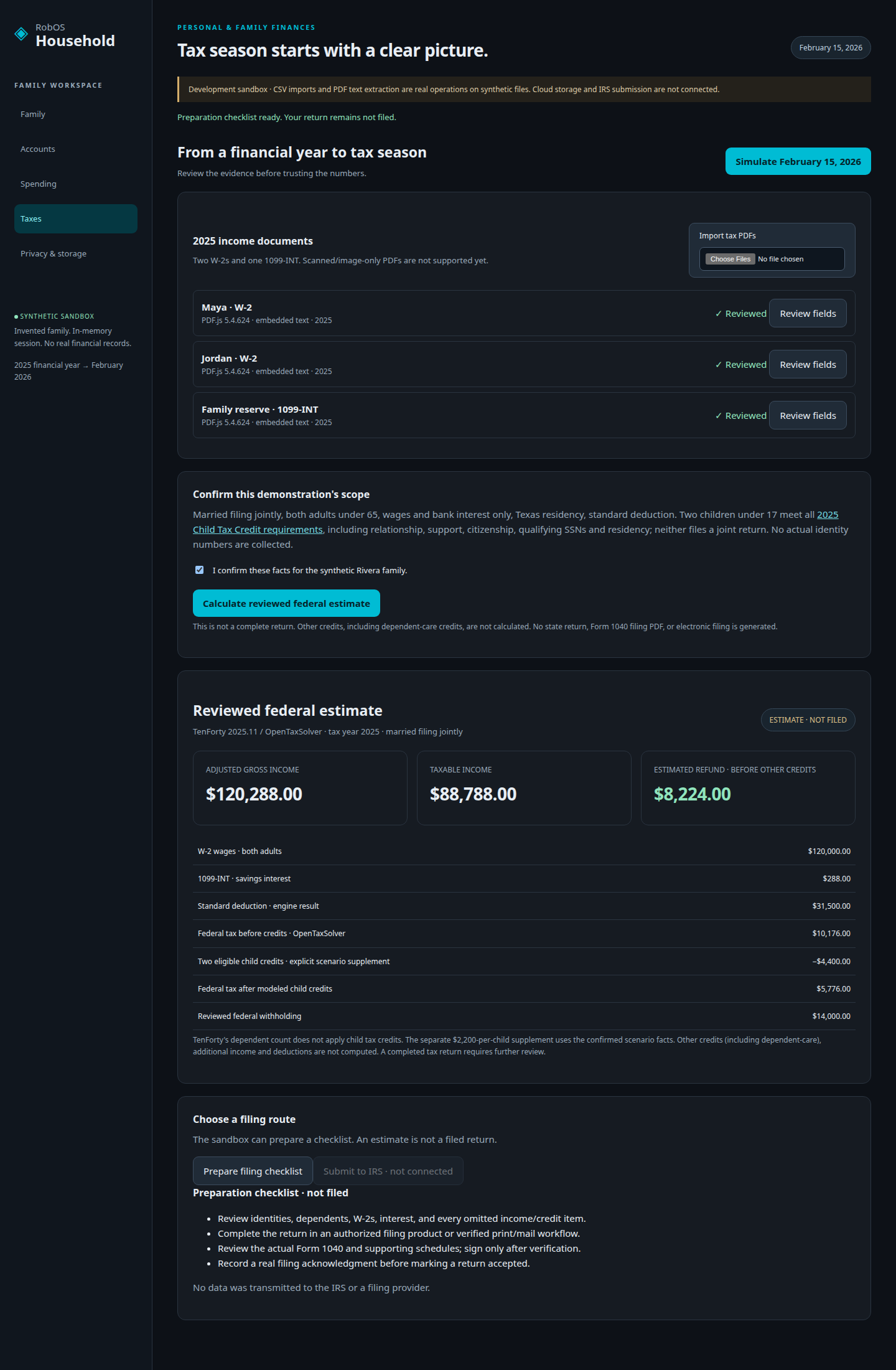Click the RobOS diamond logo icon
This screenshot has height=1370, width=896.
point(21,34)
